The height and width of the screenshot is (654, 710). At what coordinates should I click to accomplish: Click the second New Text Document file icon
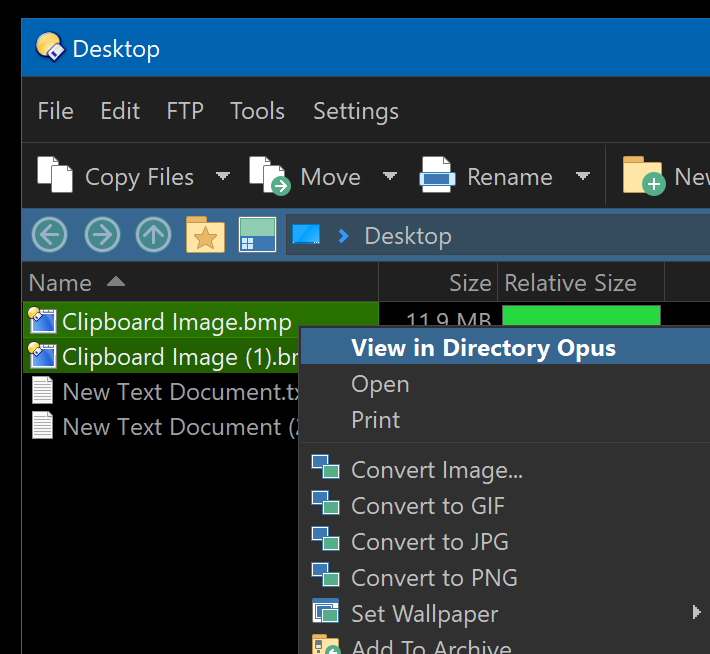(43, 425)
